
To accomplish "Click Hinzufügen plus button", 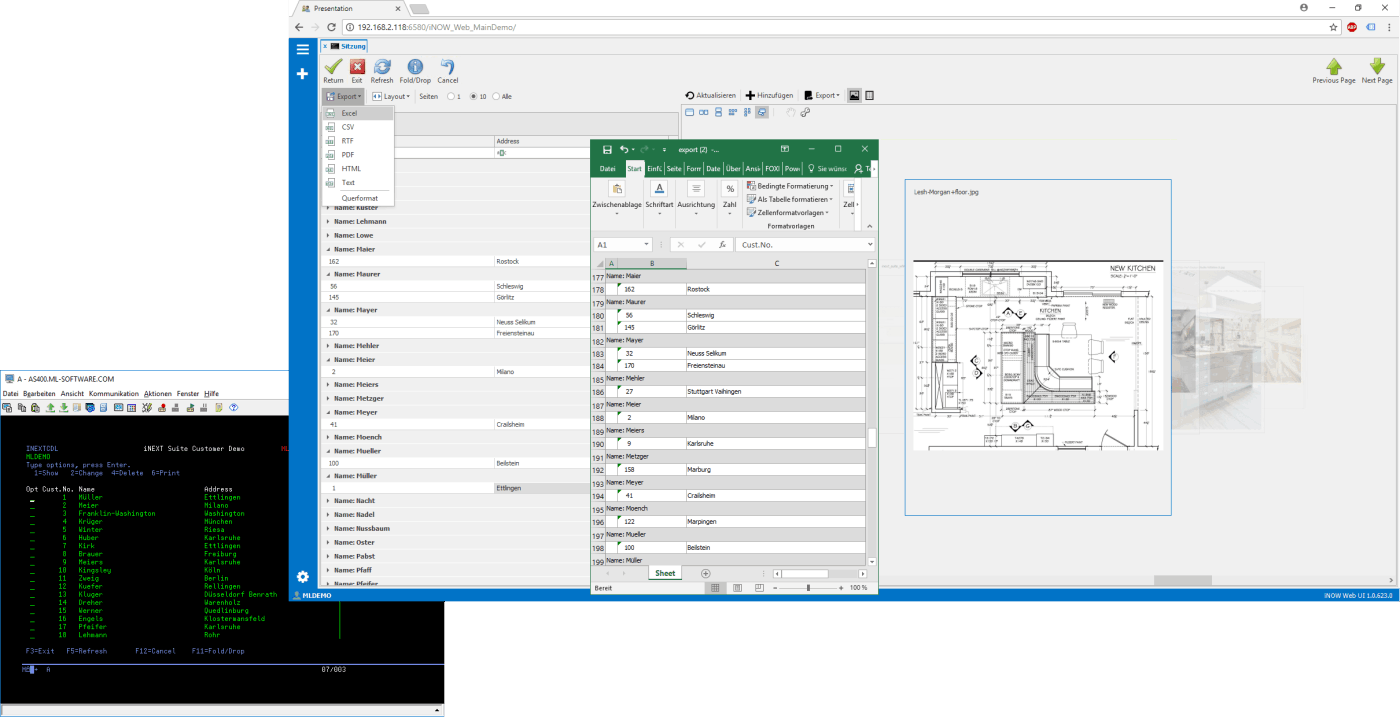I will tap(769, 95).
